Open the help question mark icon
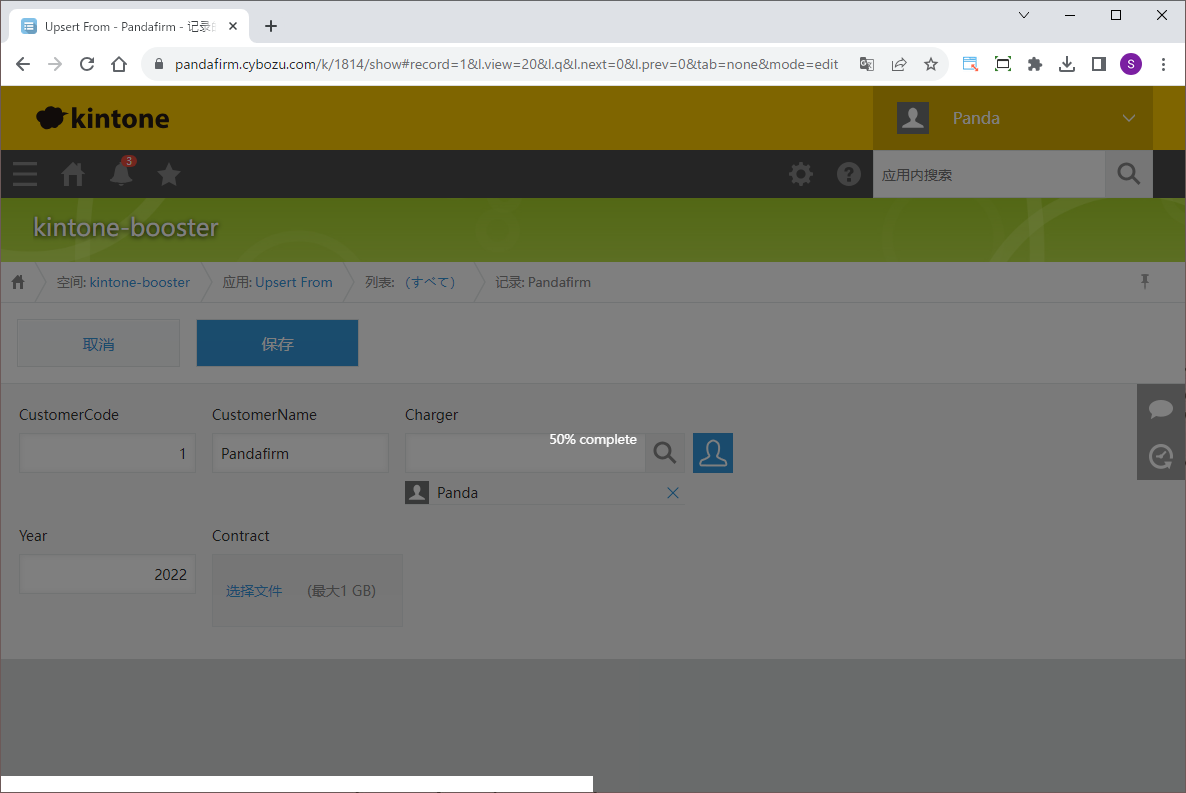Screen dimensions: 1186x793 point(849,174)
